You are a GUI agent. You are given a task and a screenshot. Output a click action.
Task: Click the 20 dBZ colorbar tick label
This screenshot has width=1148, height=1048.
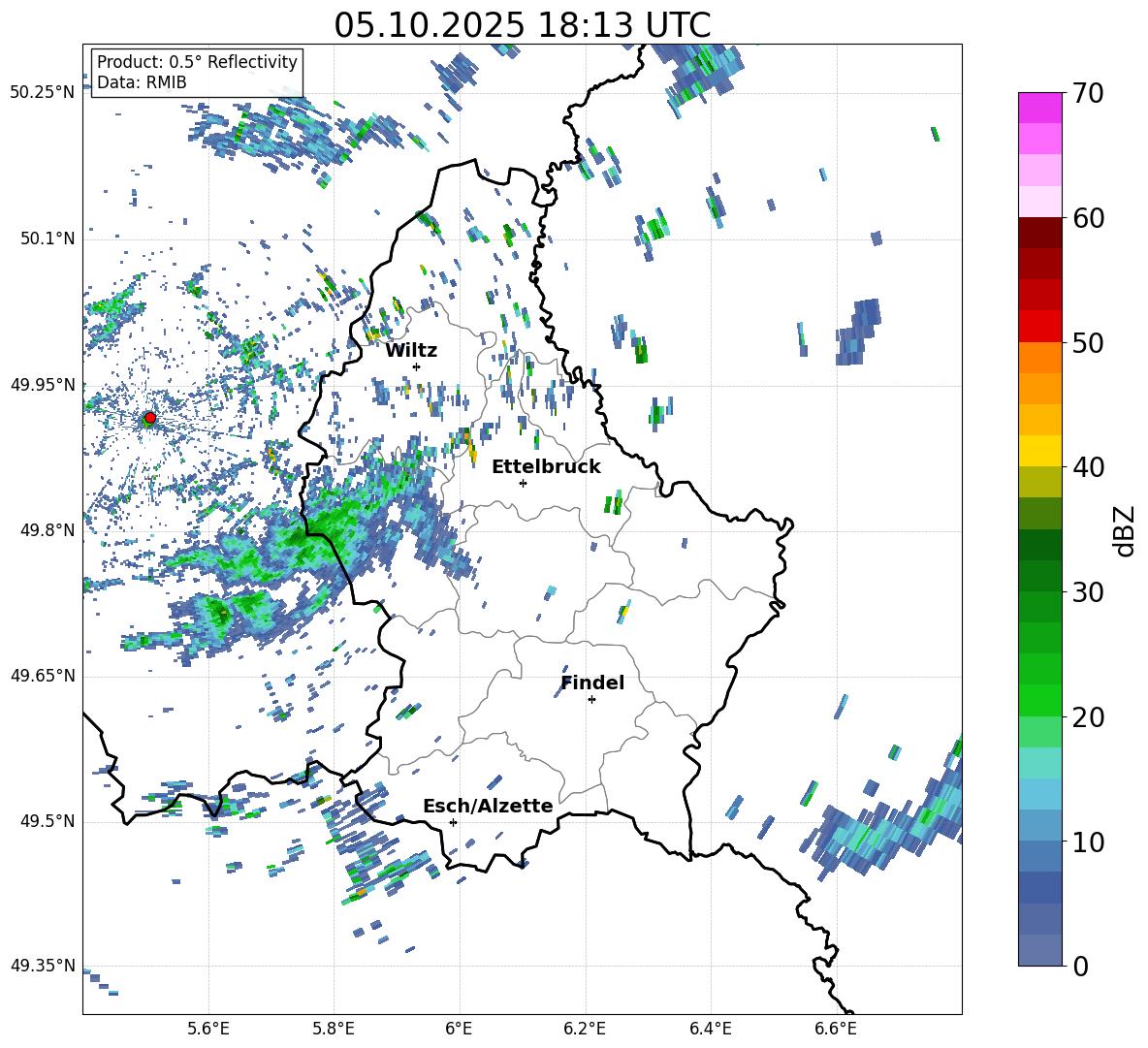1088,717
